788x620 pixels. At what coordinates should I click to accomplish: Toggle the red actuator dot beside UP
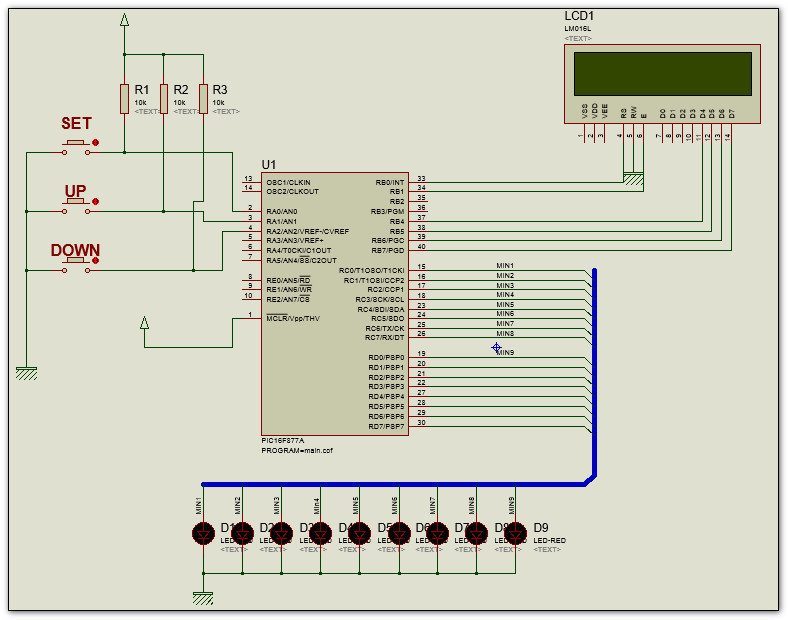(95, 201)
